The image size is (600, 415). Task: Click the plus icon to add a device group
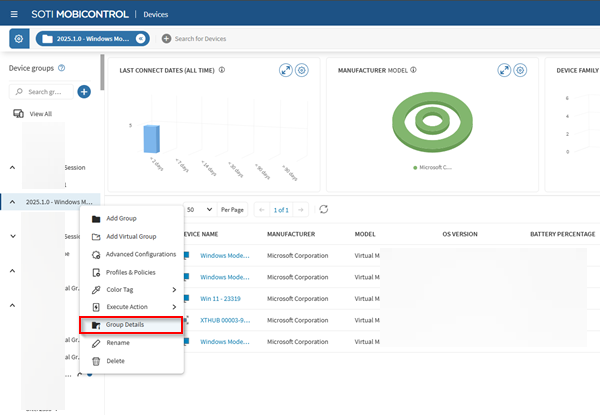pyautogui.click(x=84, y=92)
